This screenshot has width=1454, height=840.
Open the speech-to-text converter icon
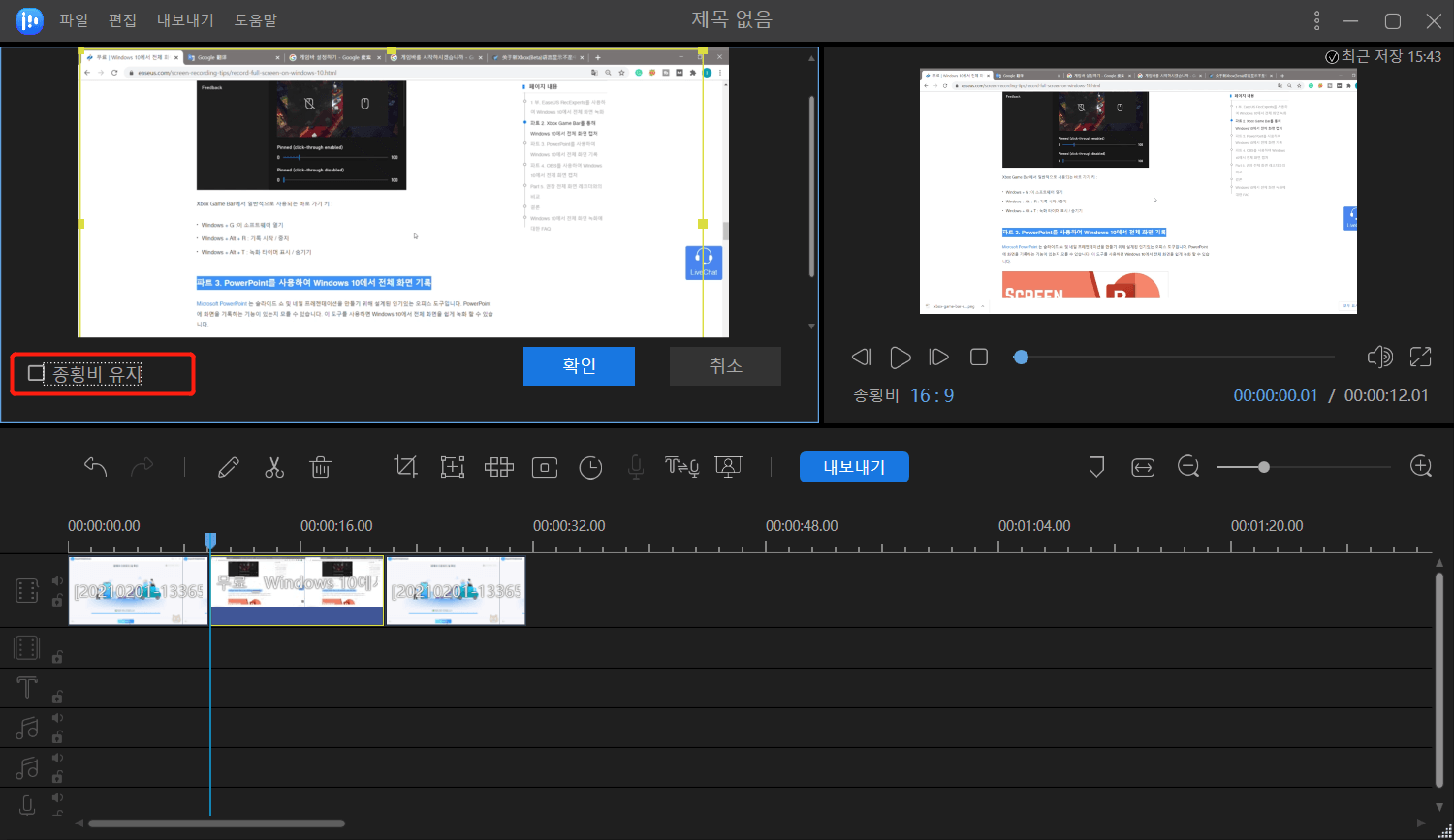(681, 467)
